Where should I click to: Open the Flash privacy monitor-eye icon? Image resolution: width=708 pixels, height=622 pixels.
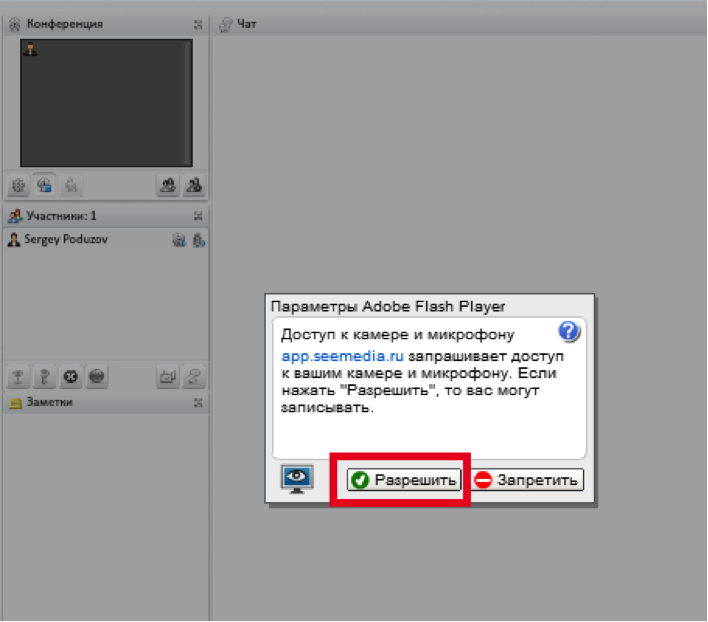coord(297,479)
